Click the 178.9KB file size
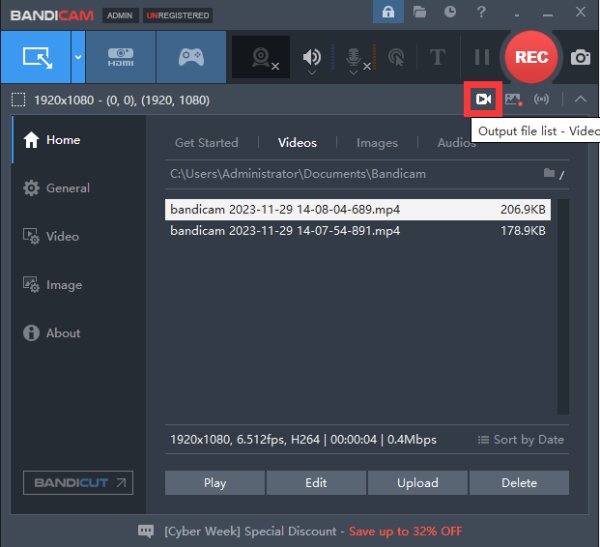Viewport: 600px width, 547px height. point(523,231)
